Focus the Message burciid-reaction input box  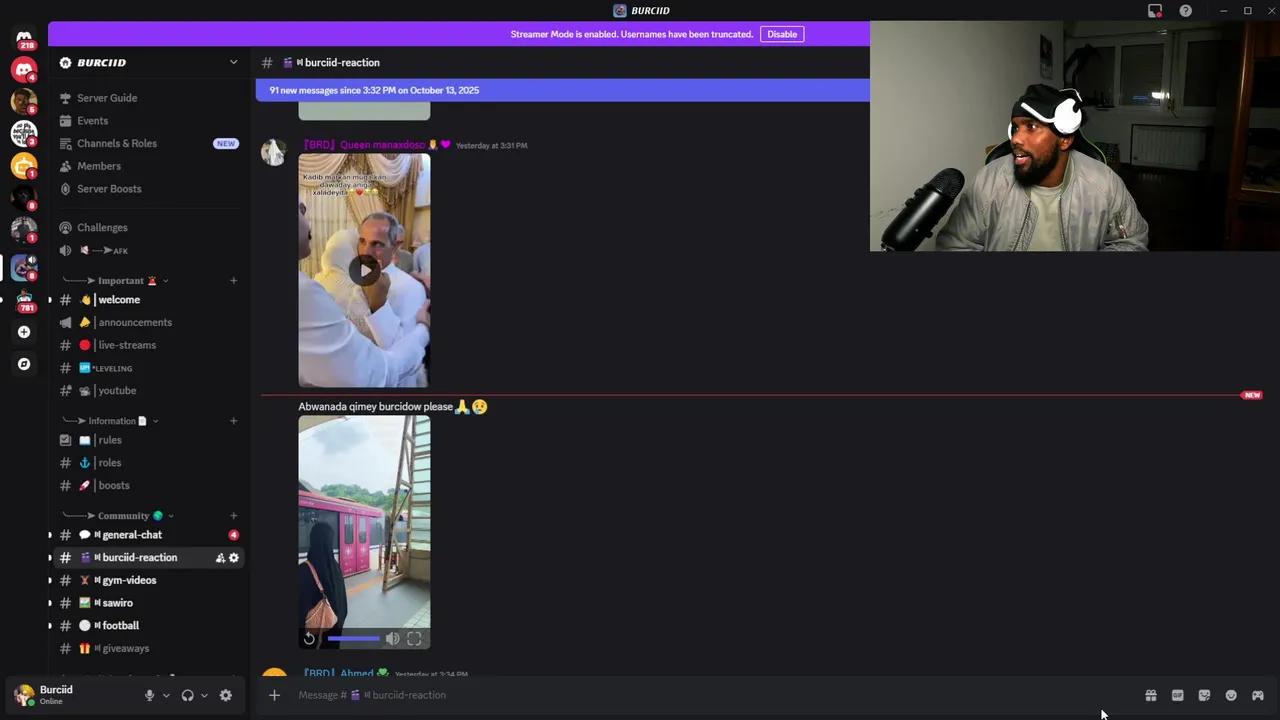pyautogui.click(x=715, y=695)
